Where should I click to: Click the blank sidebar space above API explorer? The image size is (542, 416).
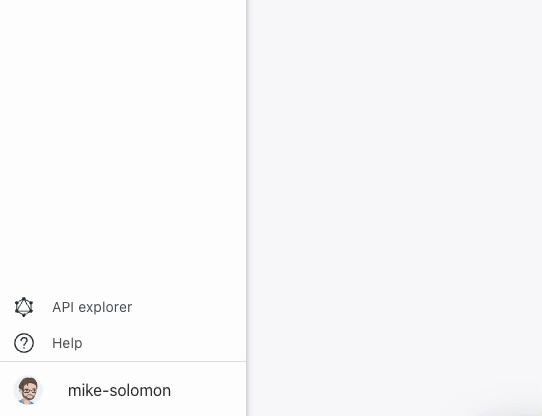[x=123, y=145]
